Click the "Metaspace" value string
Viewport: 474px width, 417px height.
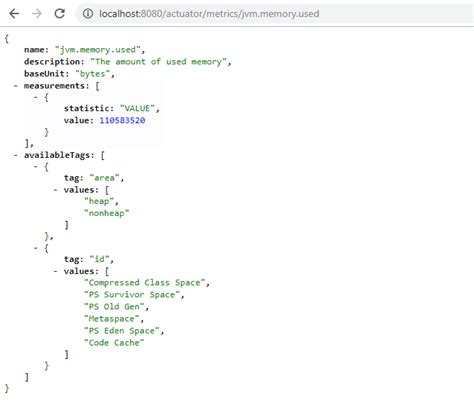point(112,319)
